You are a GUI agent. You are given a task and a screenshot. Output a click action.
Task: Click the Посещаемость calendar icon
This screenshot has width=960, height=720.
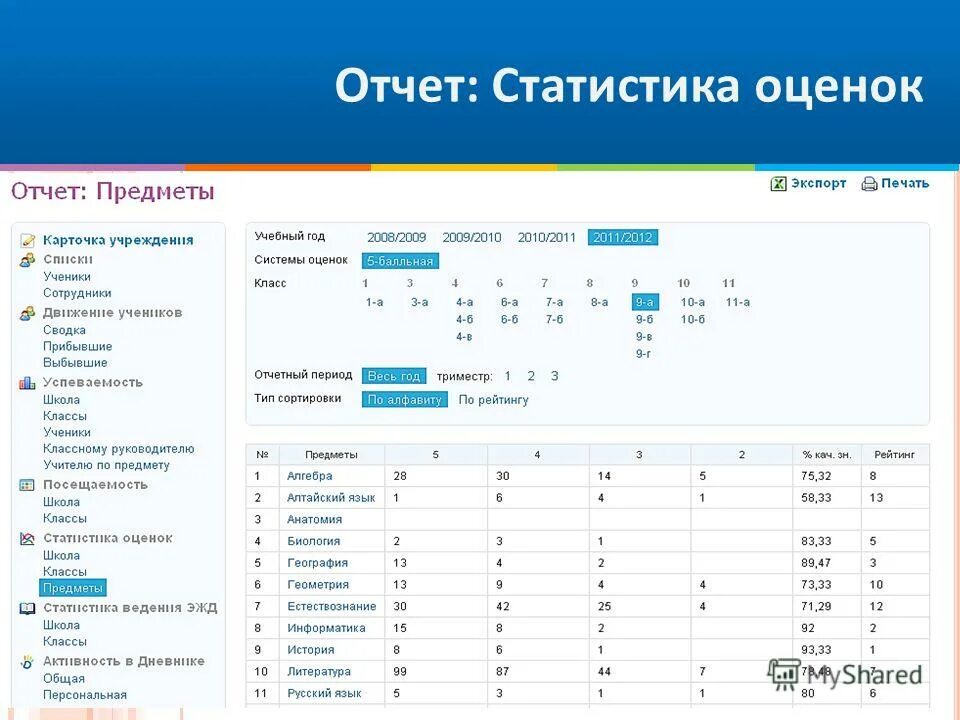coord(27,484)
